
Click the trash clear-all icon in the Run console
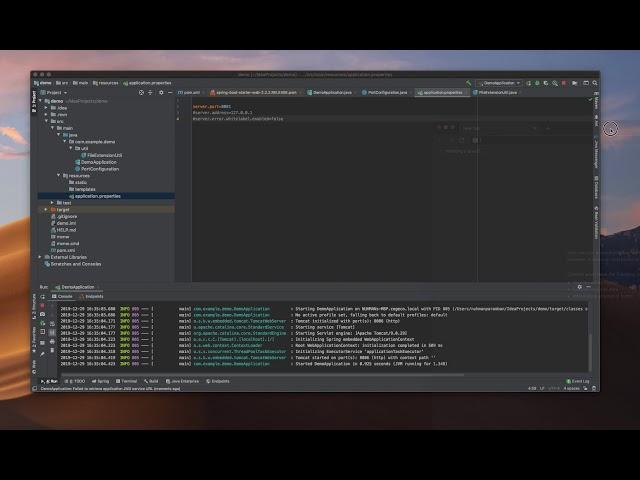click(x=52, y=351)
